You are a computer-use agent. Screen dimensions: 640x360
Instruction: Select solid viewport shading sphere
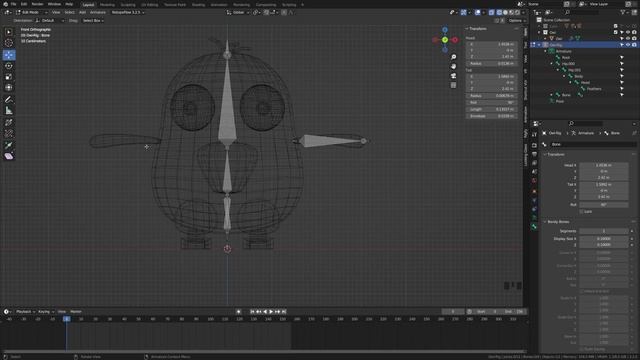pos(505,12)
